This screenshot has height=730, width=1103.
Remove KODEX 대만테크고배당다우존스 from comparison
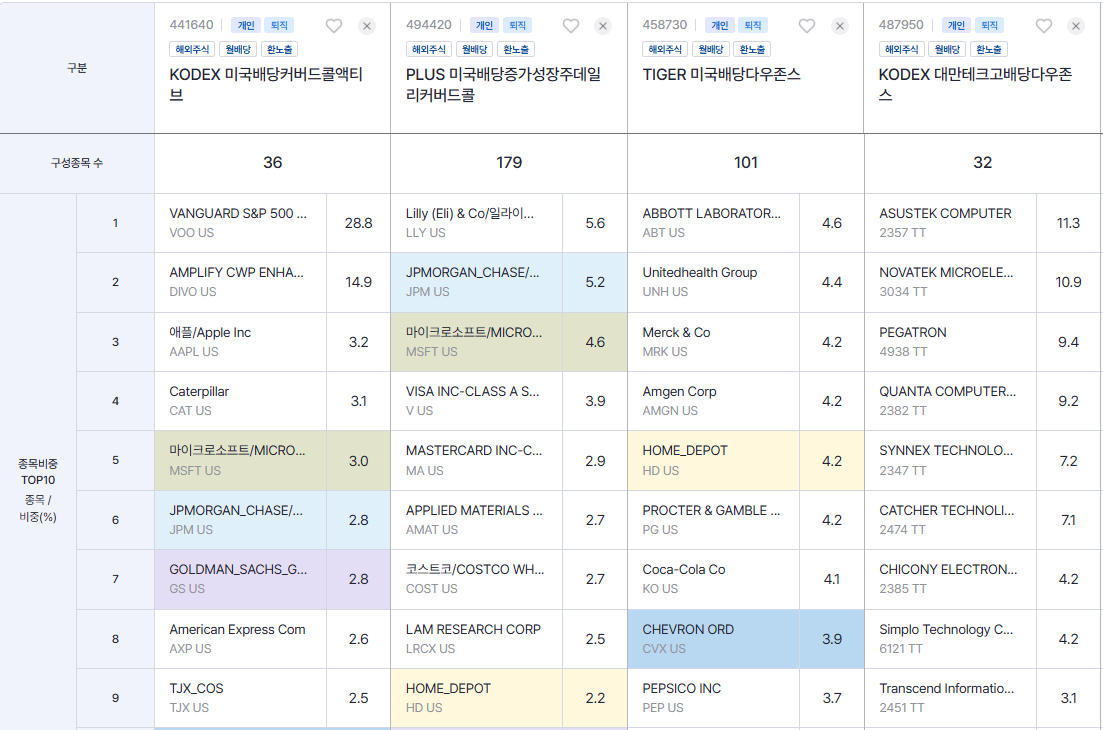[x=1076, y=26]
